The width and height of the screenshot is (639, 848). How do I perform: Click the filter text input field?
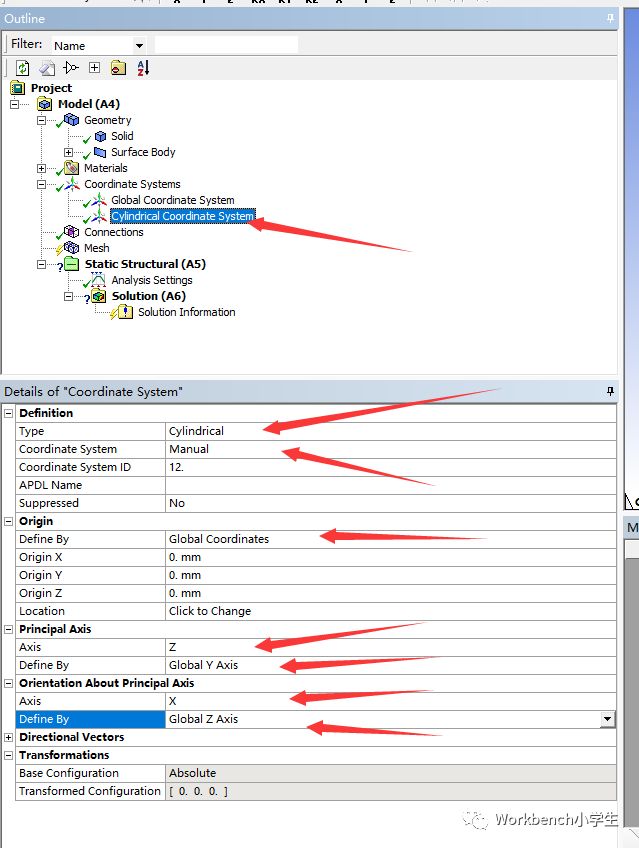226,45
